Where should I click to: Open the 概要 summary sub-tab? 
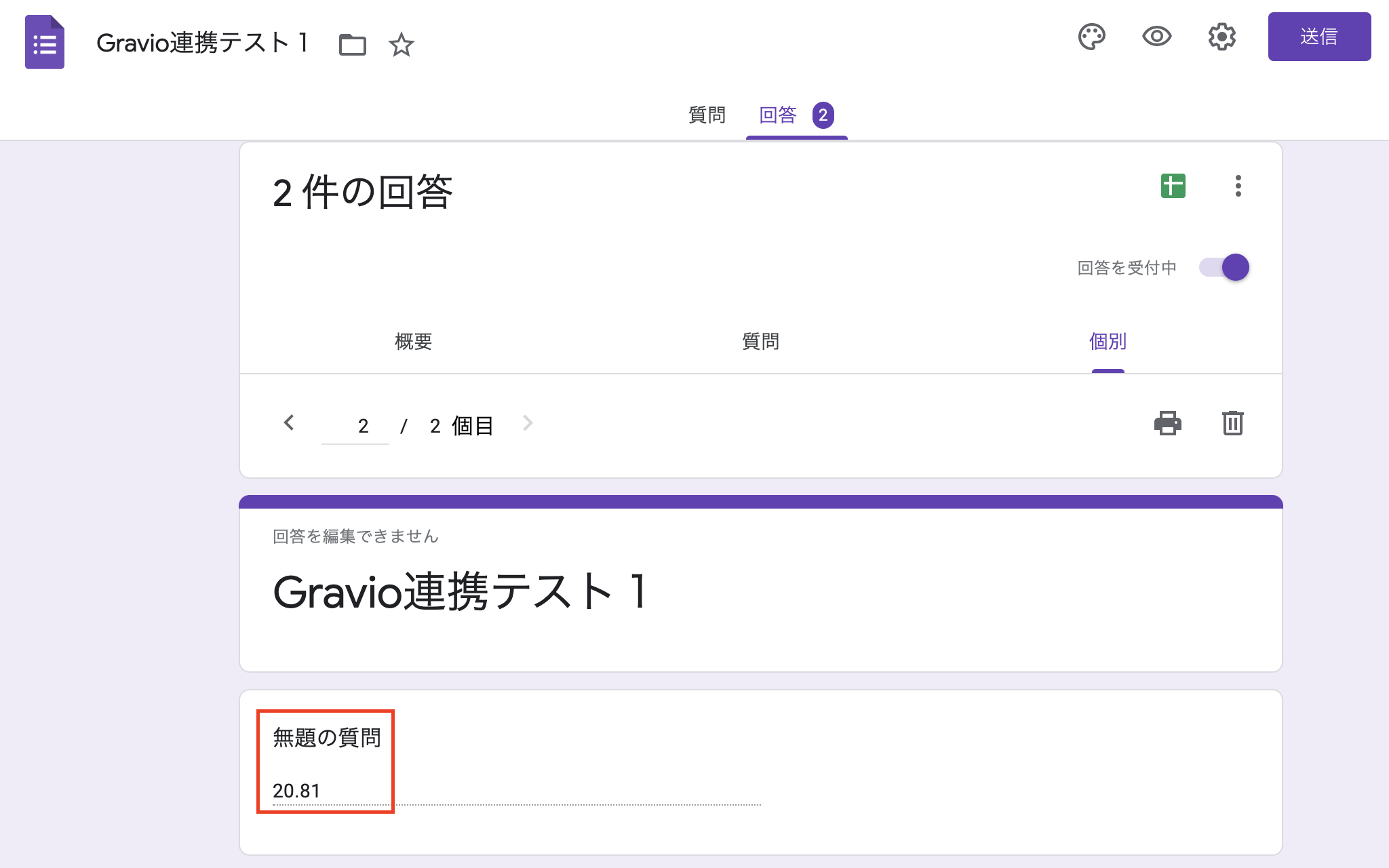click(x=414, y=341)
